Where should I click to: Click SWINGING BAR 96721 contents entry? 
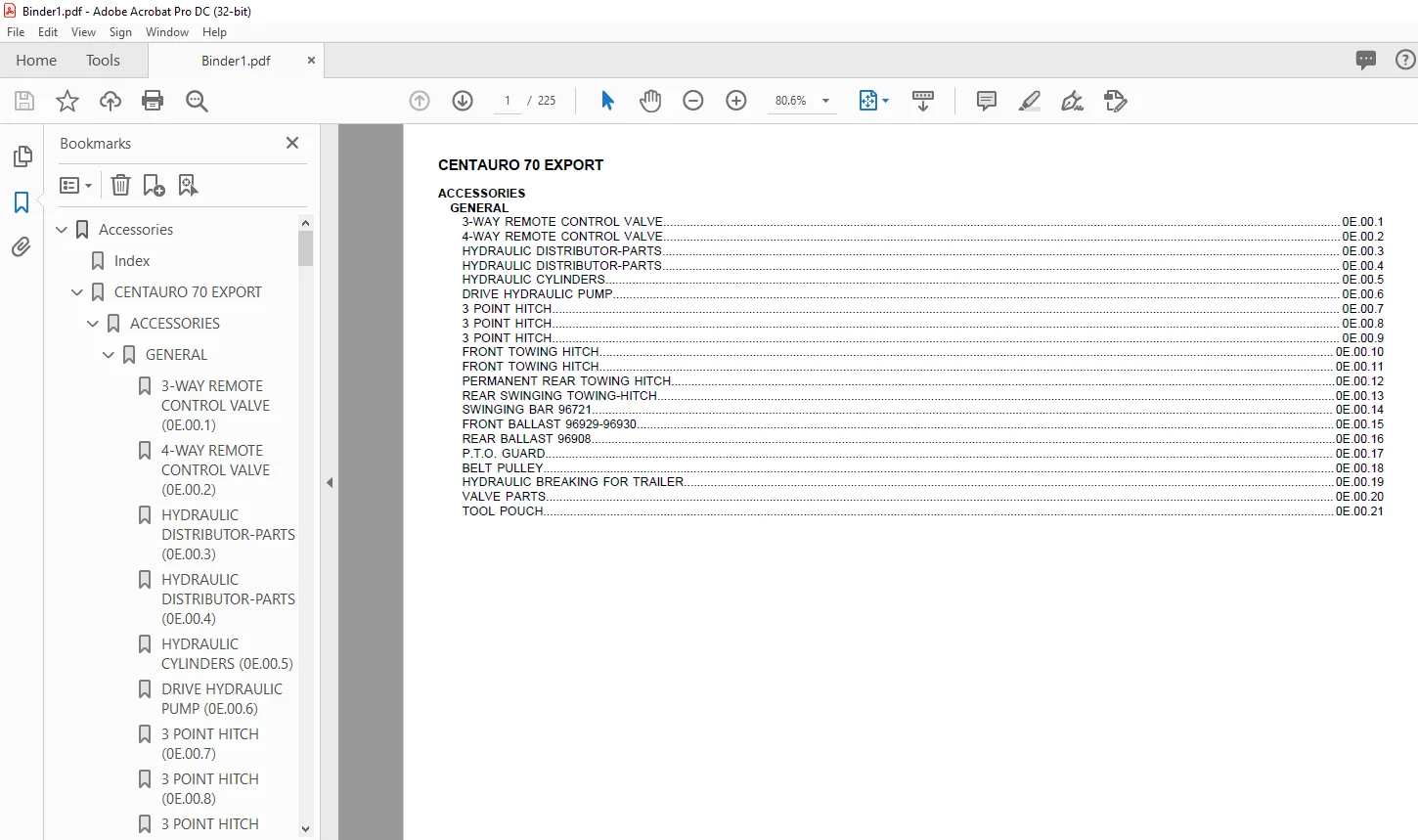922,410
